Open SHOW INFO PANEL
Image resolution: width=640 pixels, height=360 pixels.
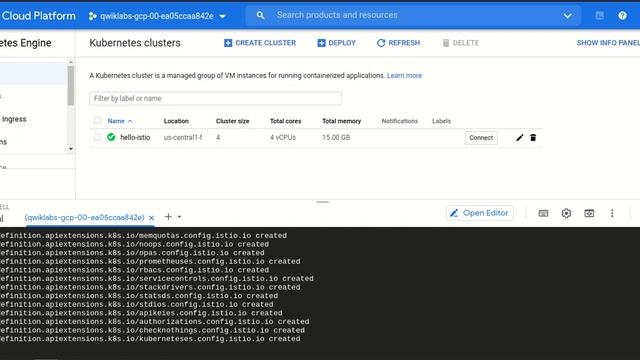[608, 43]
